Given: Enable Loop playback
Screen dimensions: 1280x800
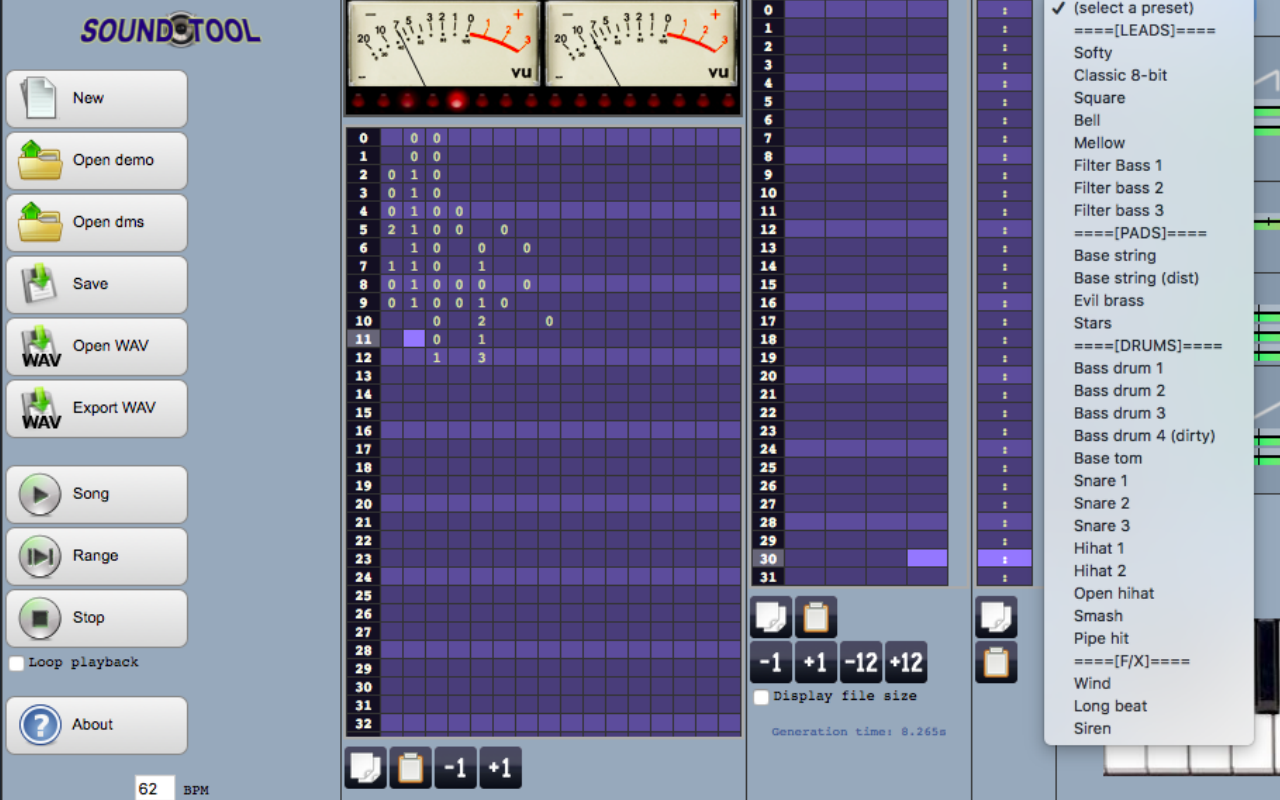Looking at the screenshot, I should coord(16,662).
